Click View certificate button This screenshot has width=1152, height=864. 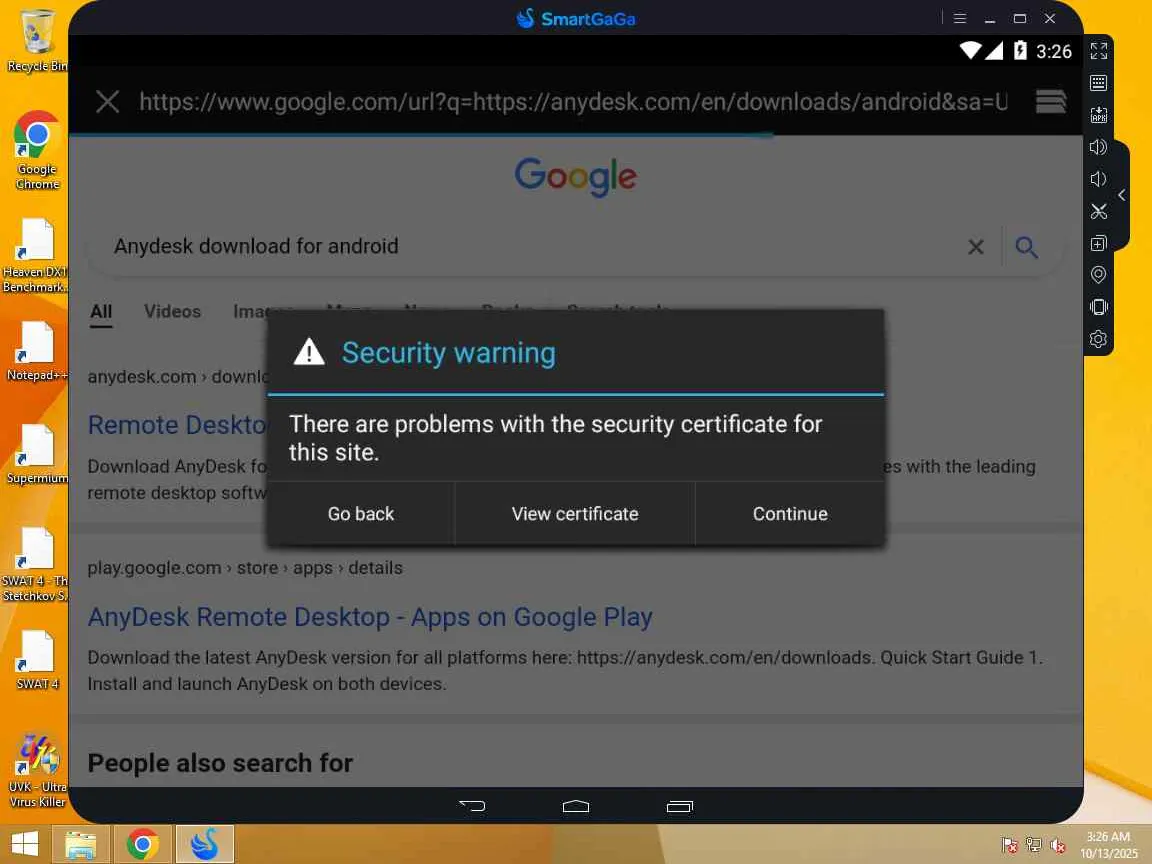pos(575,514)
